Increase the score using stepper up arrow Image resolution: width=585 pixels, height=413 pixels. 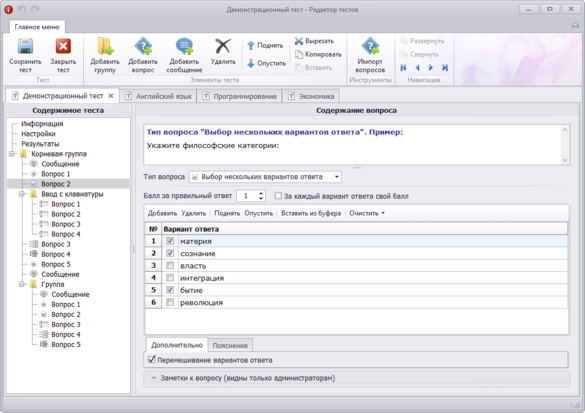click(261, 193)
